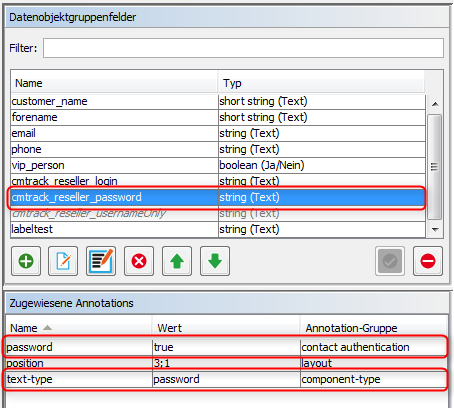Toggle sort arrow on annotations Name column

47,328
